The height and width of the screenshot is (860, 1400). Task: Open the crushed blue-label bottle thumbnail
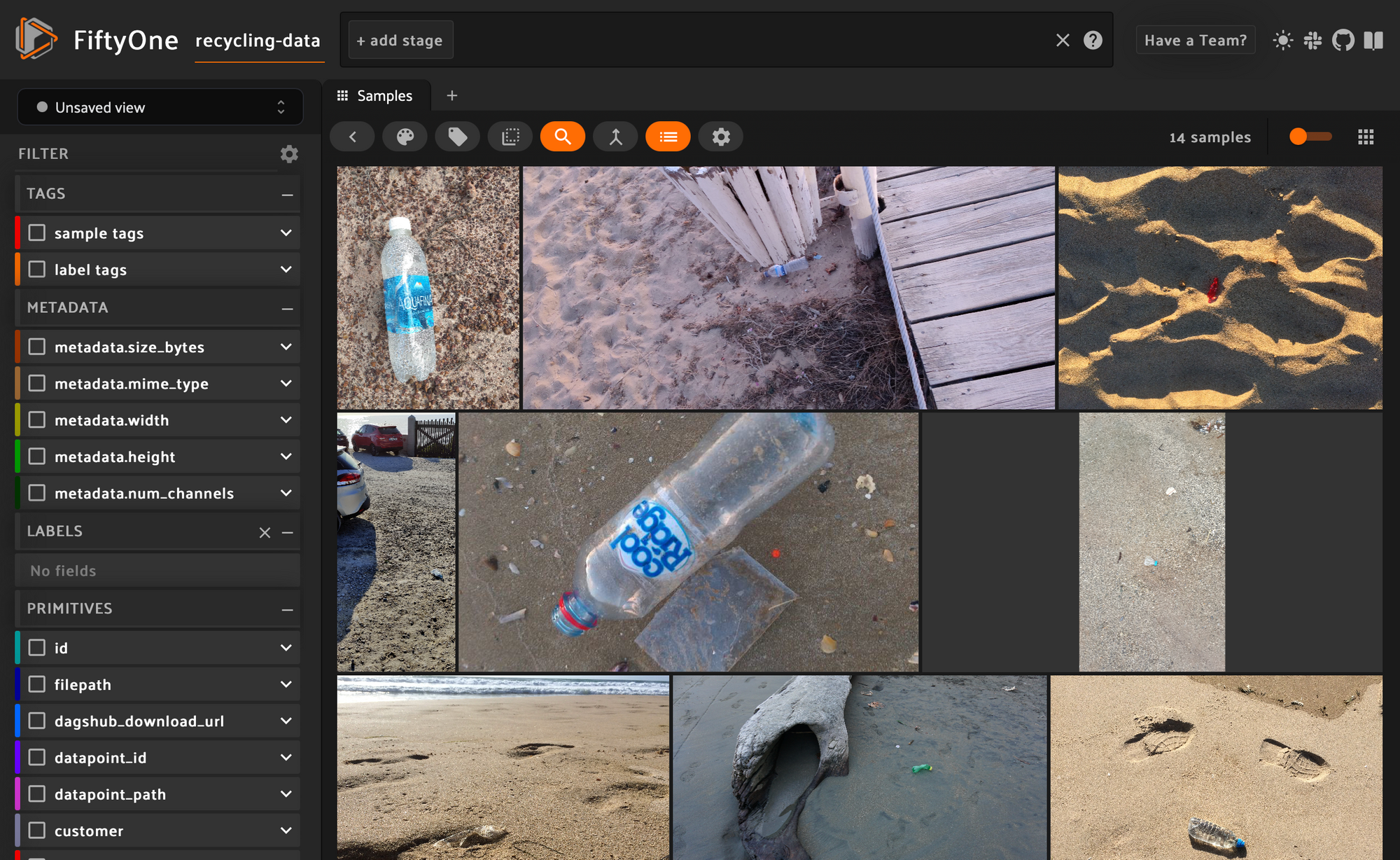(689, 542)
